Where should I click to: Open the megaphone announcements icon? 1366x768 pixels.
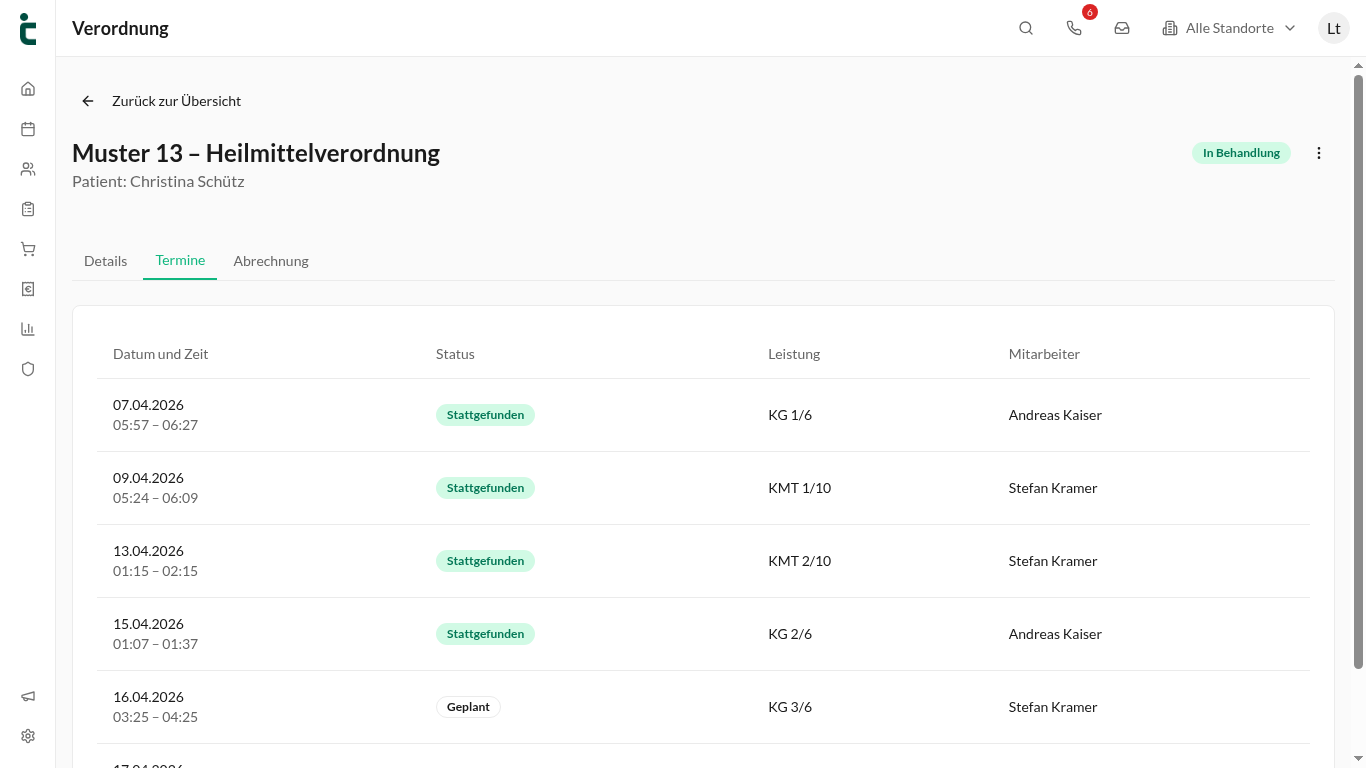coord(28,696)
